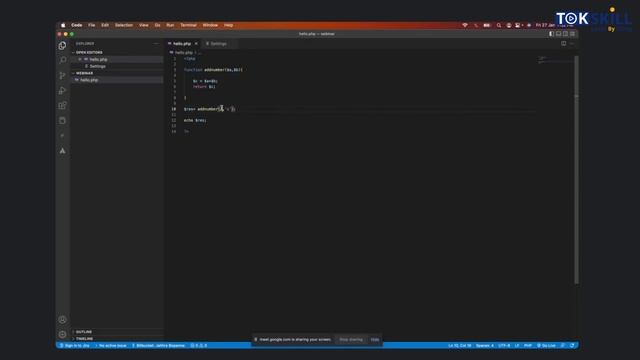This screenshot has height=360, width=640.
Task: Open the Help menu
Action: click(x=228, y=25)
